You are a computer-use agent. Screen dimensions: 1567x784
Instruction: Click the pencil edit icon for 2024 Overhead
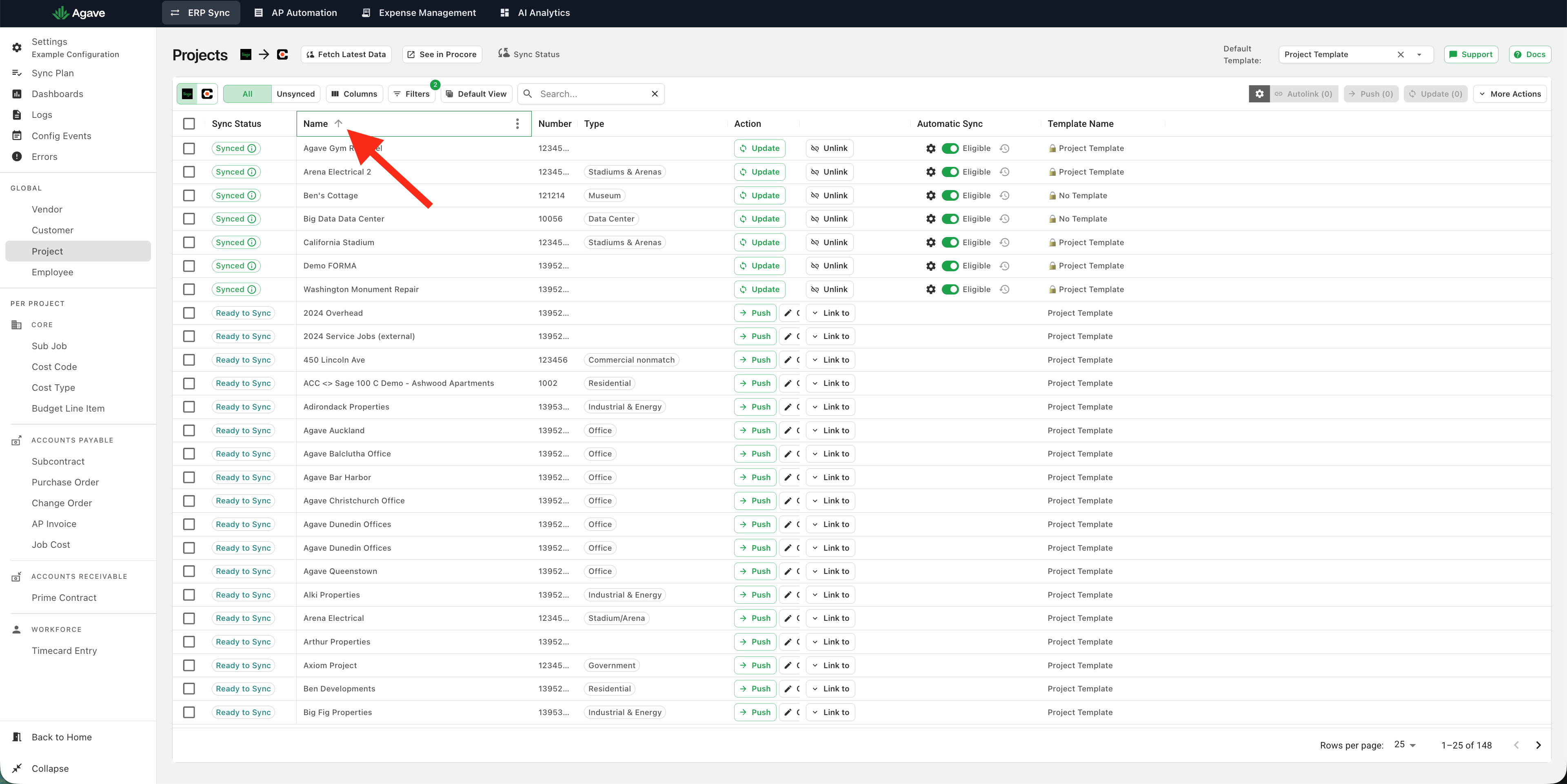(x=788, y=312)
